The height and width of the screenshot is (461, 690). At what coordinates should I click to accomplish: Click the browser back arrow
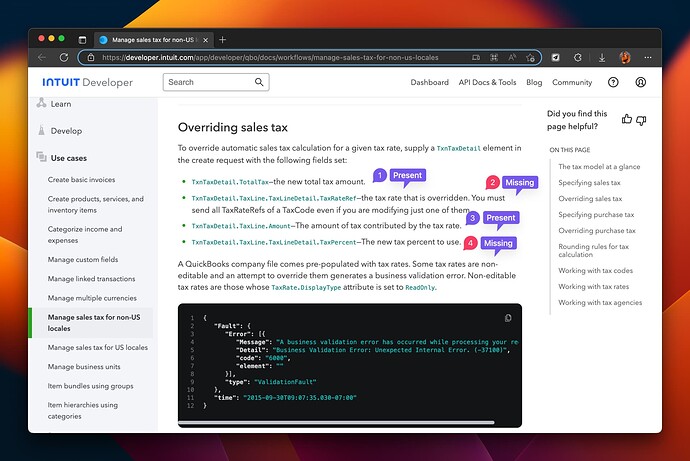42,58
